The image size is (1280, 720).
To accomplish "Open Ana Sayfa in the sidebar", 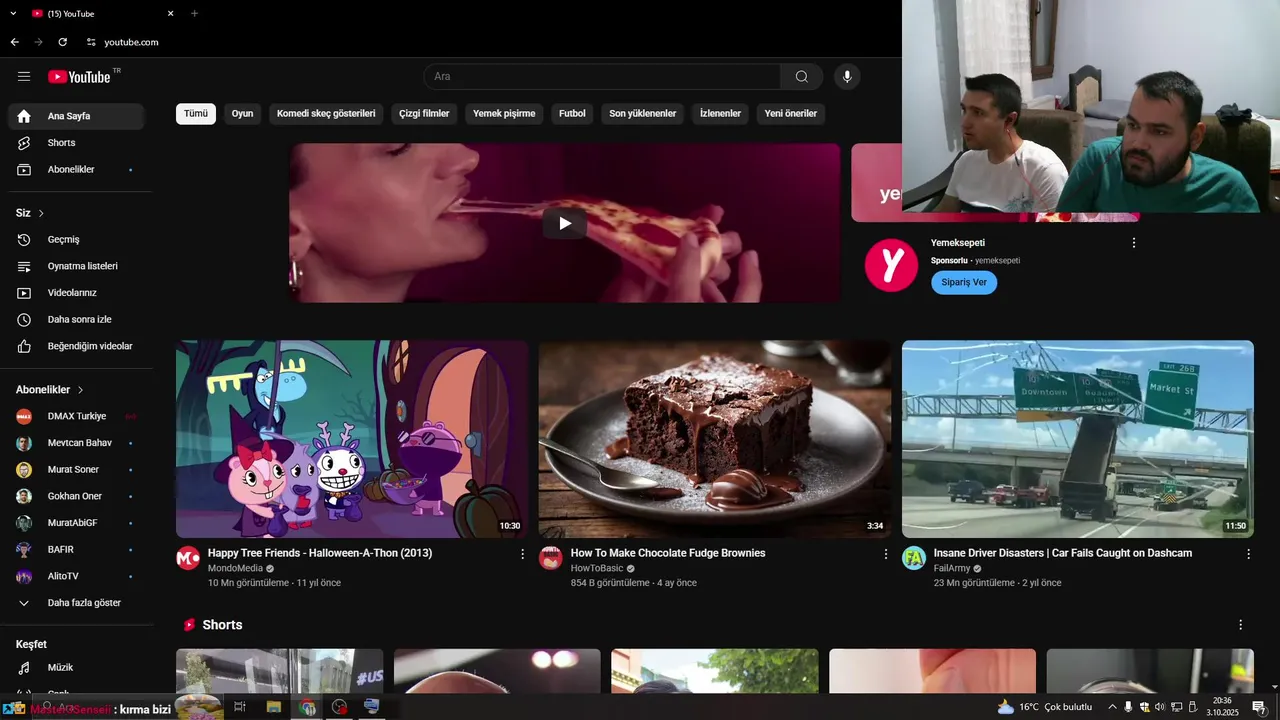I will [x=76, y=116].
